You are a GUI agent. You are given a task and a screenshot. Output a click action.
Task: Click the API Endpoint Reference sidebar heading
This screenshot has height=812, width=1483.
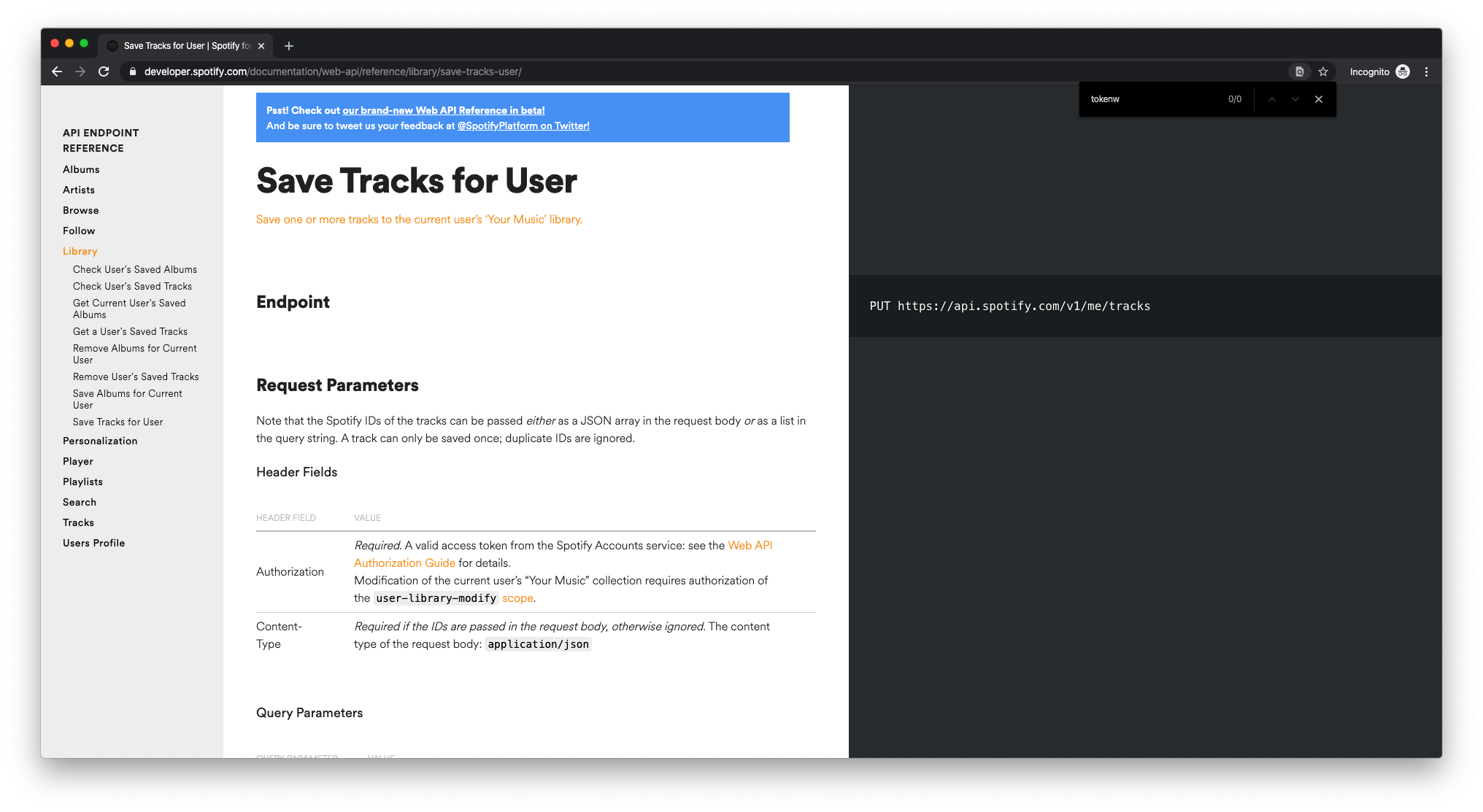click(101, 140)
